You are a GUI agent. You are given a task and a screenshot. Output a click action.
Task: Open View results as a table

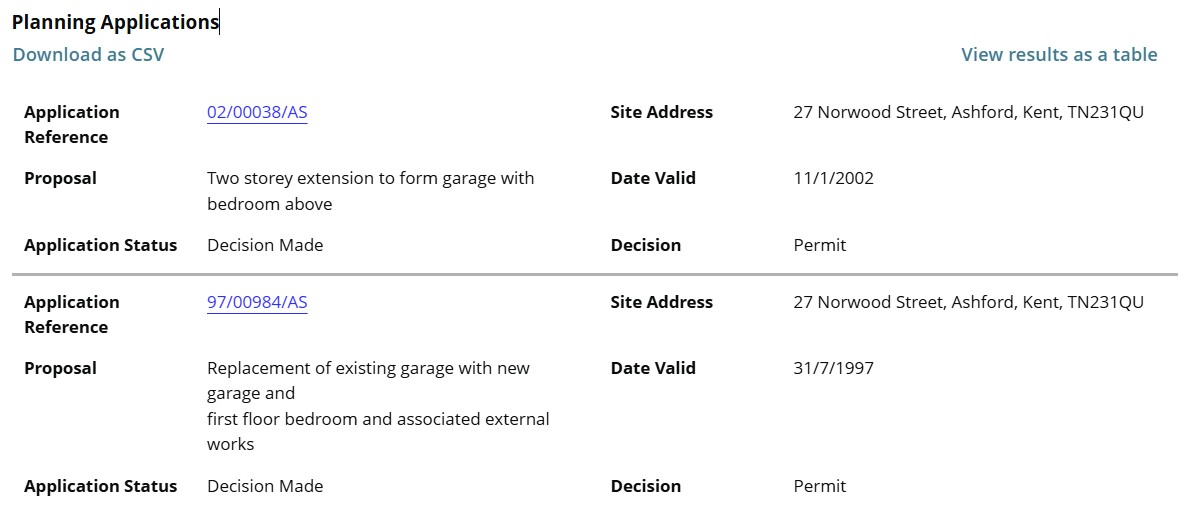tap(1059, 55)
